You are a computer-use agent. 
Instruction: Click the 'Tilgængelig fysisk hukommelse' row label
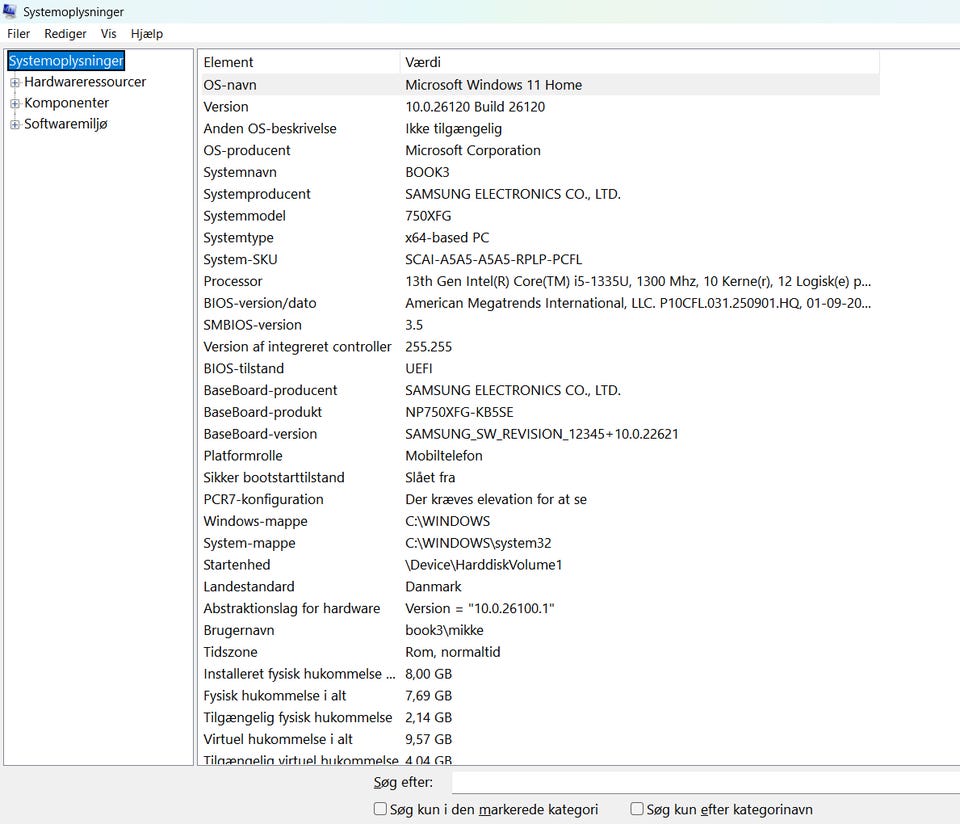coord(298,717)
